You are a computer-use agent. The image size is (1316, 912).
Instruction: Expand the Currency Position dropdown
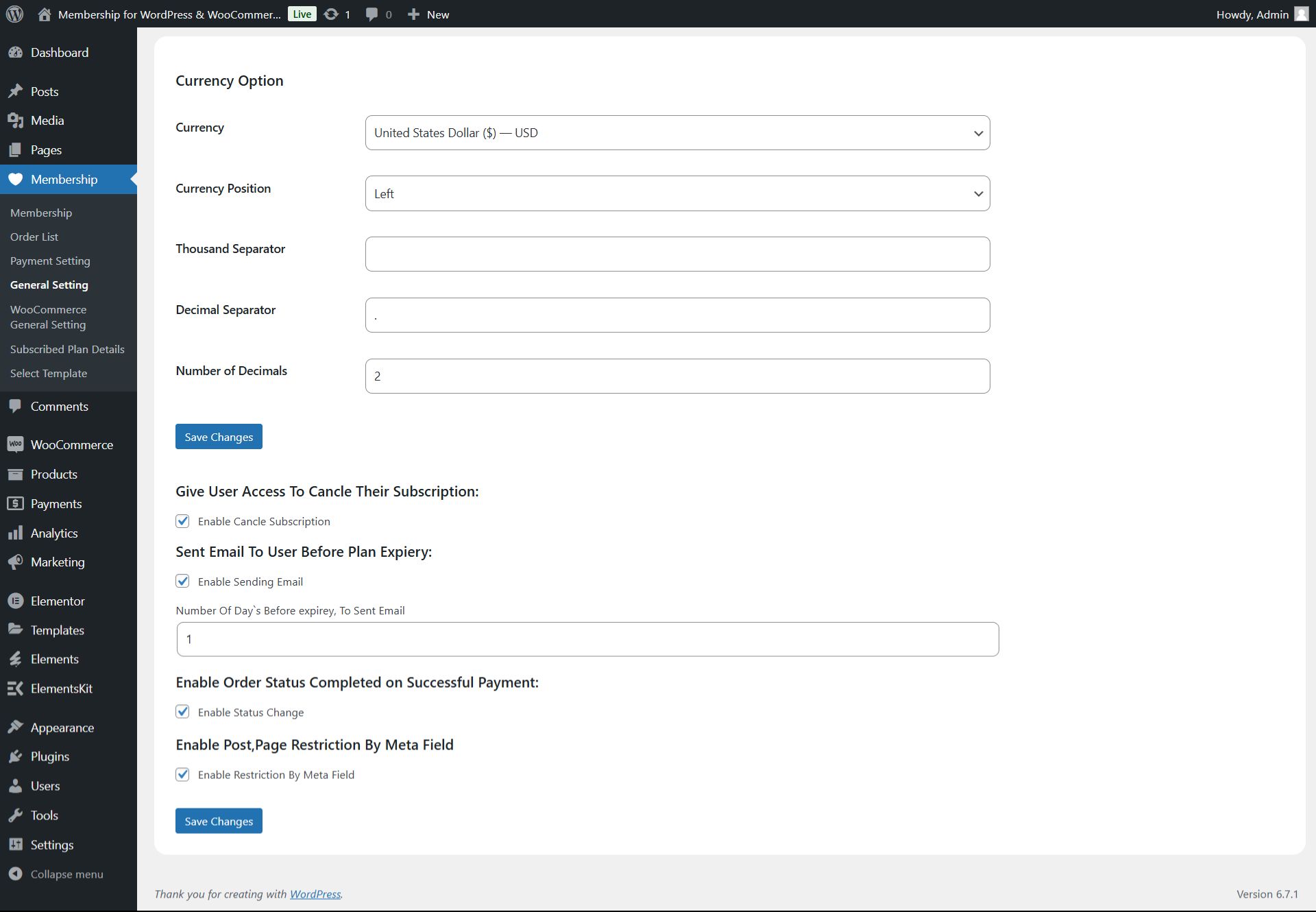coord(677,193)
